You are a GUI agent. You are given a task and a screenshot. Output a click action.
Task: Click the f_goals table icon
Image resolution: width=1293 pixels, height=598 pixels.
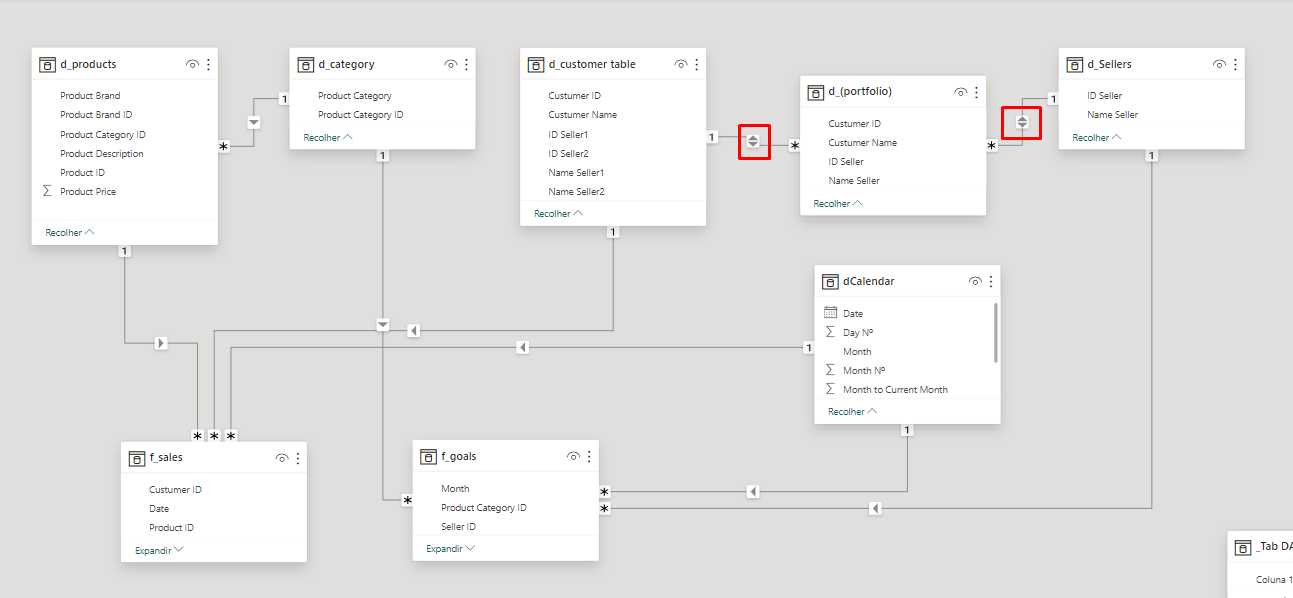click(x=428, y=456)
